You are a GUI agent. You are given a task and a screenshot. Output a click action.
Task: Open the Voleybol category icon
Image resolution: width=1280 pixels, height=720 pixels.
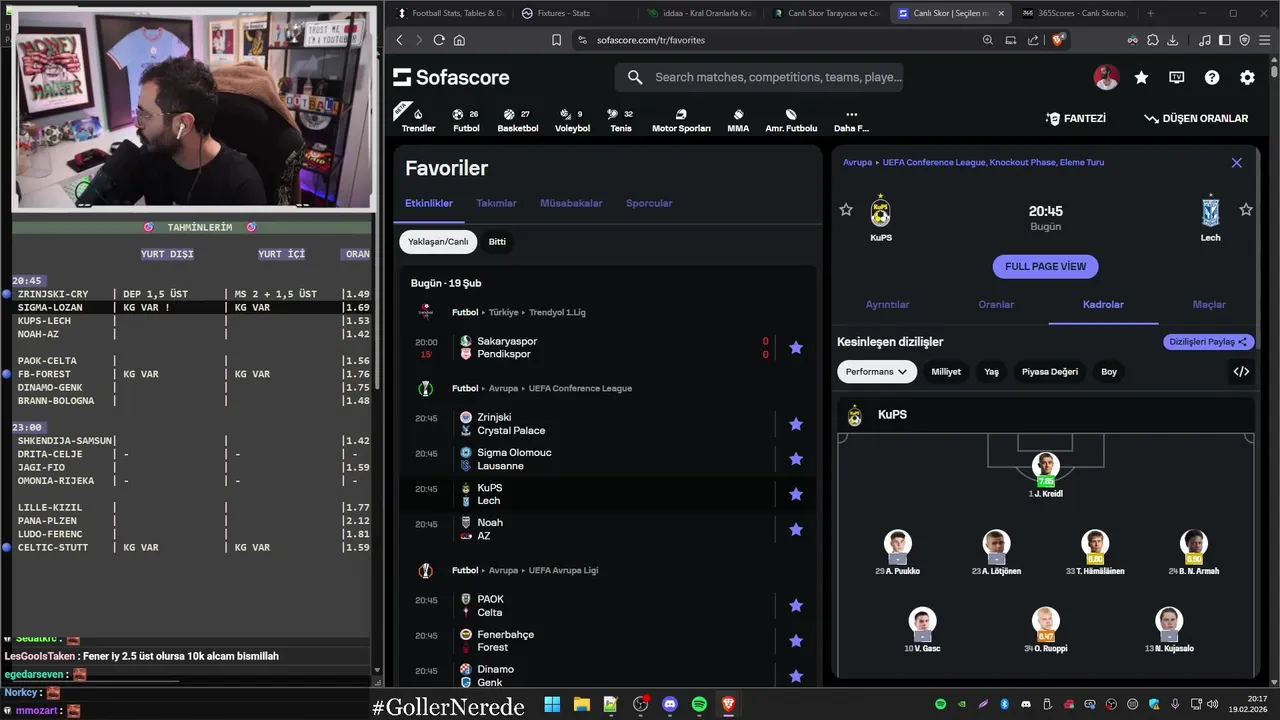click(572, 120)
